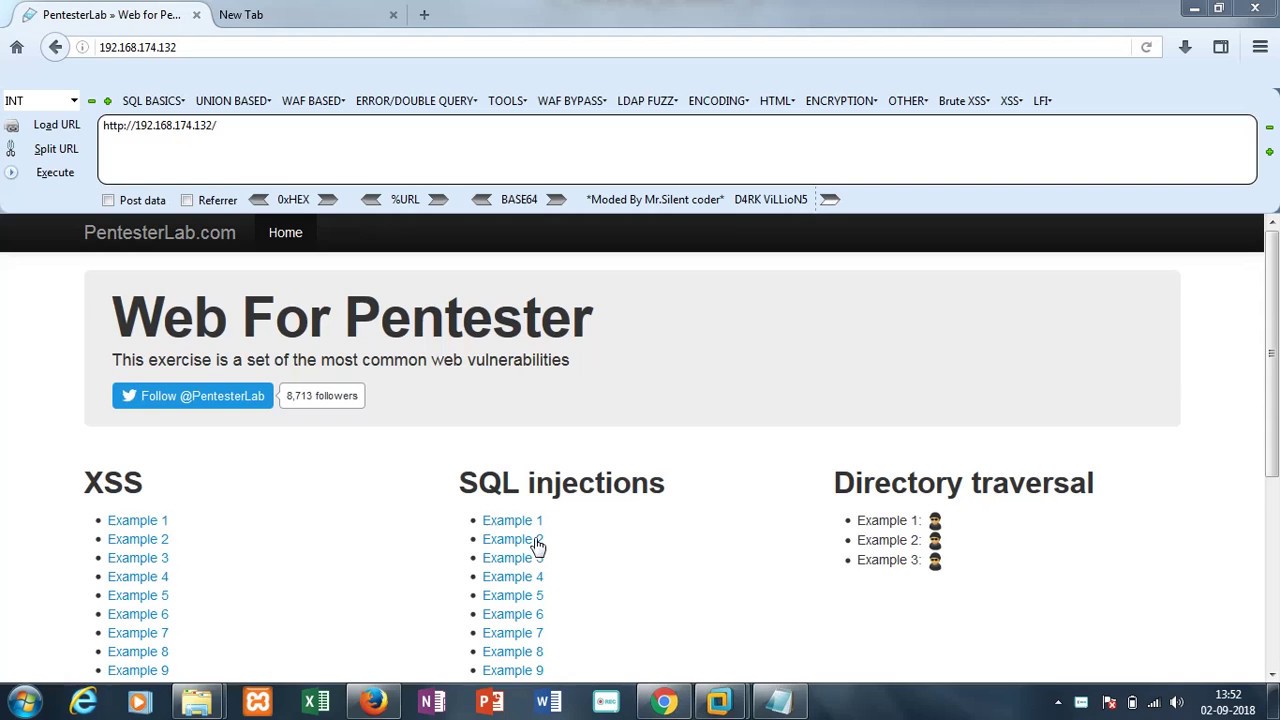The image size is (1280, 720).
Task: Expand the OTHER menu
Action: click(908, 101)
